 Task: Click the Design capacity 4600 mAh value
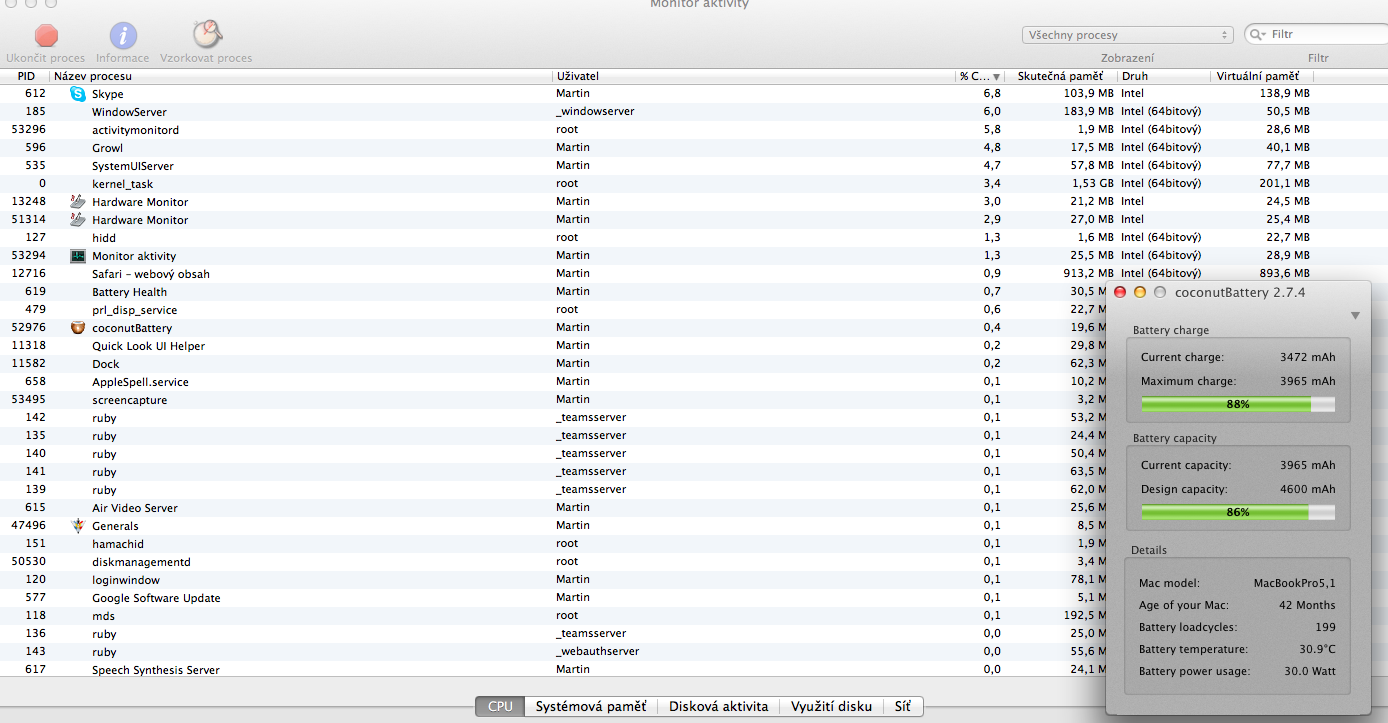(1307, 489)
